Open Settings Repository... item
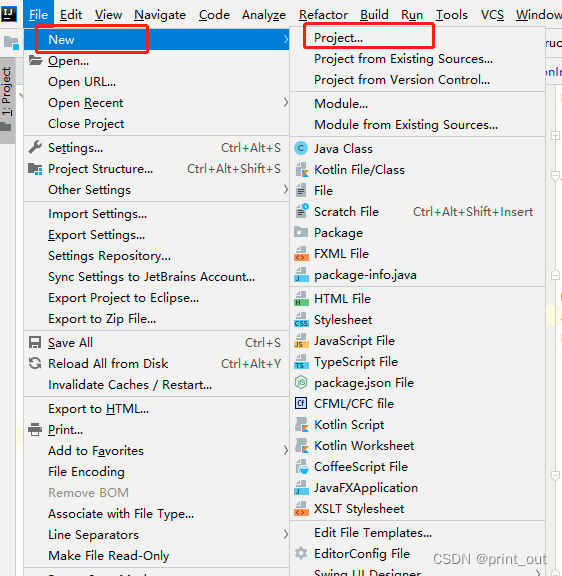 (156, 255)
